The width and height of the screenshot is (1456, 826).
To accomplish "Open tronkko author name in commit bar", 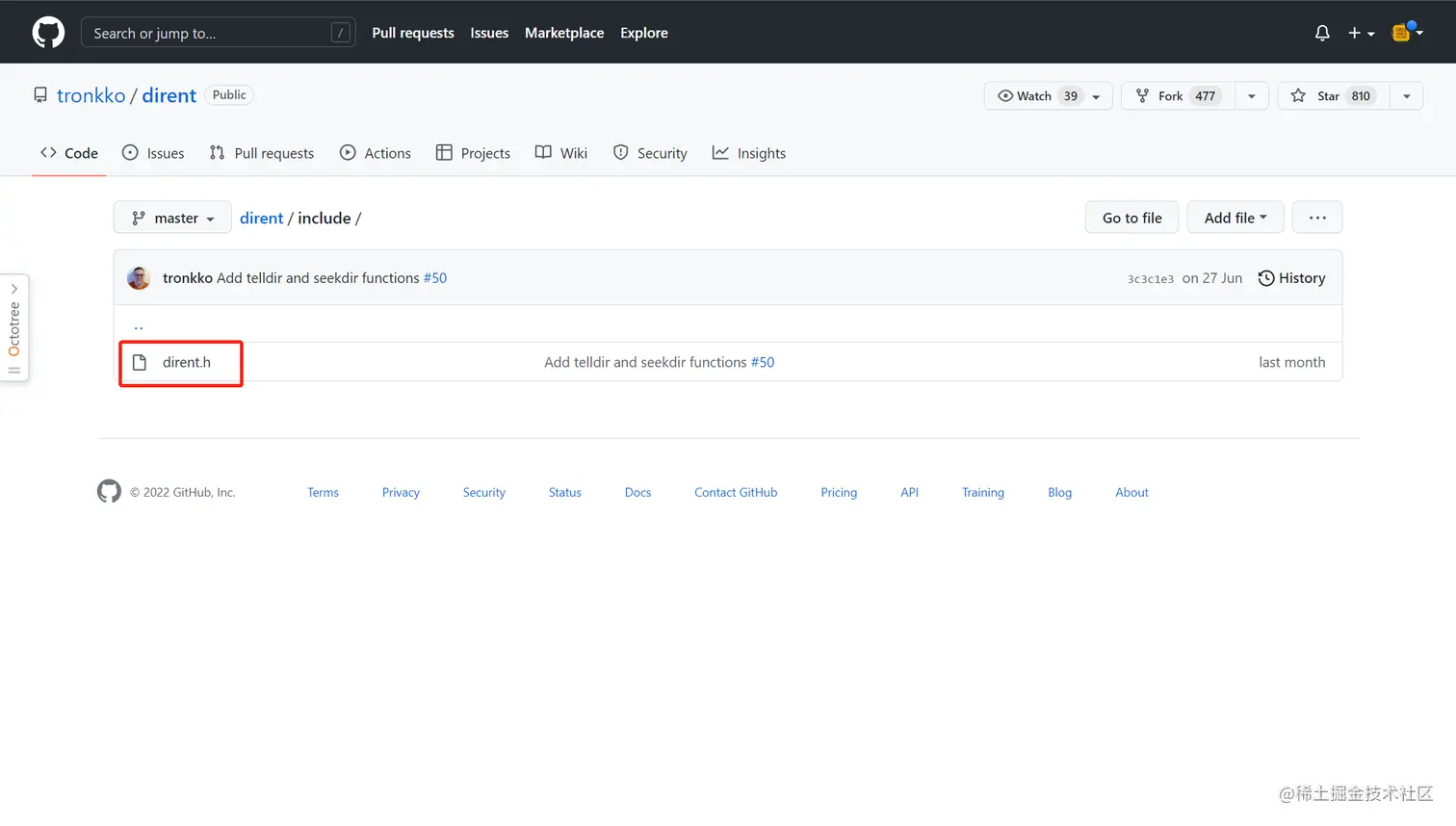I will tap(187, 278).
